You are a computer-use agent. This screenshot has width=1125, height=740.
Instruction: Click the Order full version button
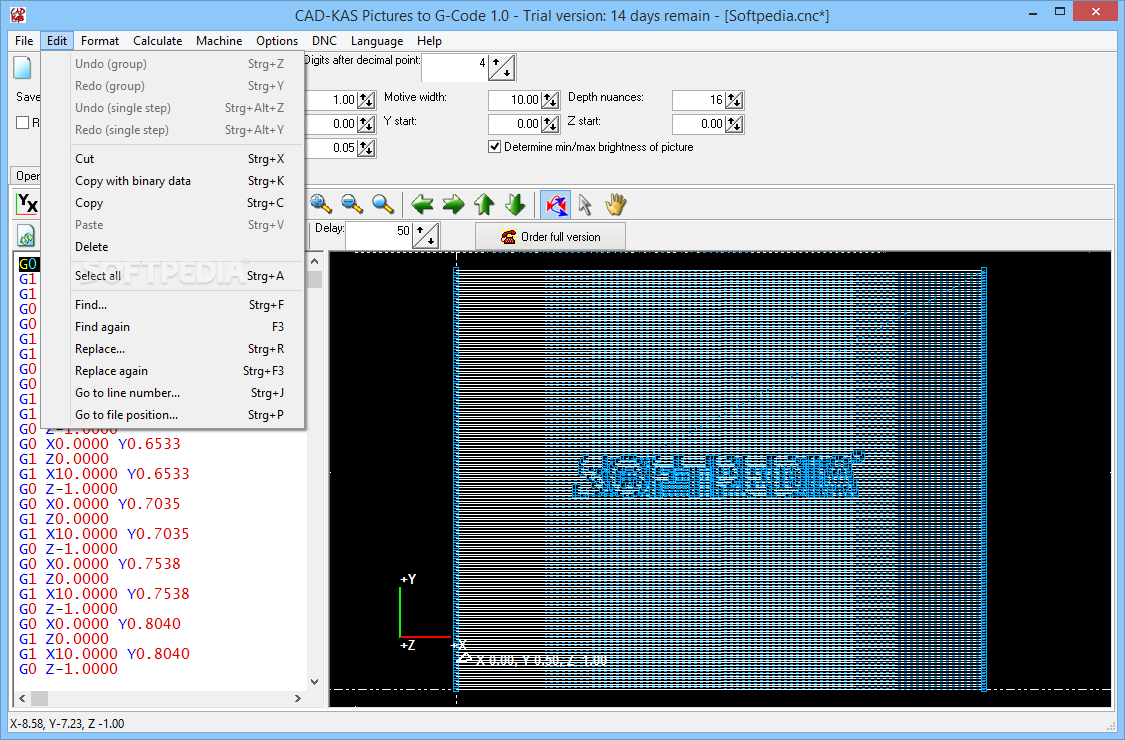click(x=550, y=236)
